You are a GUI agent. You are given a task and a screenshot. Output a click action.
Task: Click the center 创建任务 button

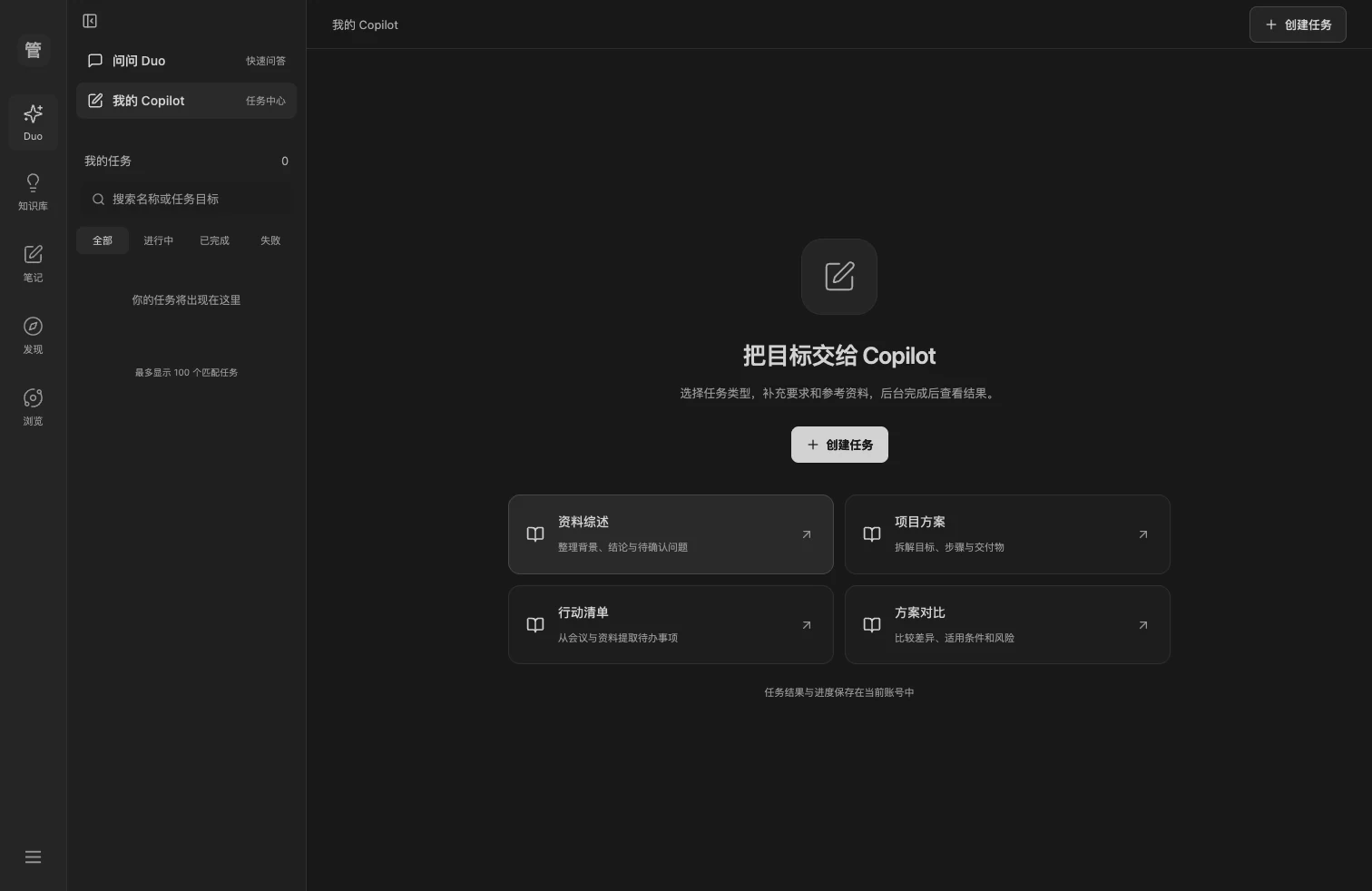pyautogui.click(x=839, y=445)
